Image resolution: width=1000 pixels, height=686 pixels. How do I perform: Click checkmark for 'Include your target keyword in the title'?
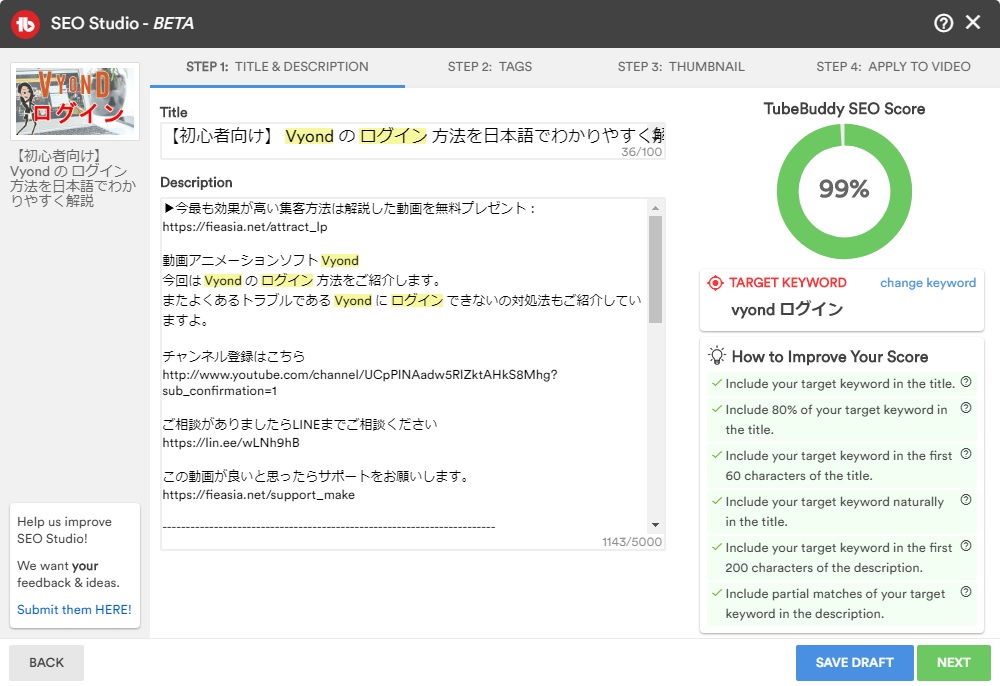pos(717,383)
